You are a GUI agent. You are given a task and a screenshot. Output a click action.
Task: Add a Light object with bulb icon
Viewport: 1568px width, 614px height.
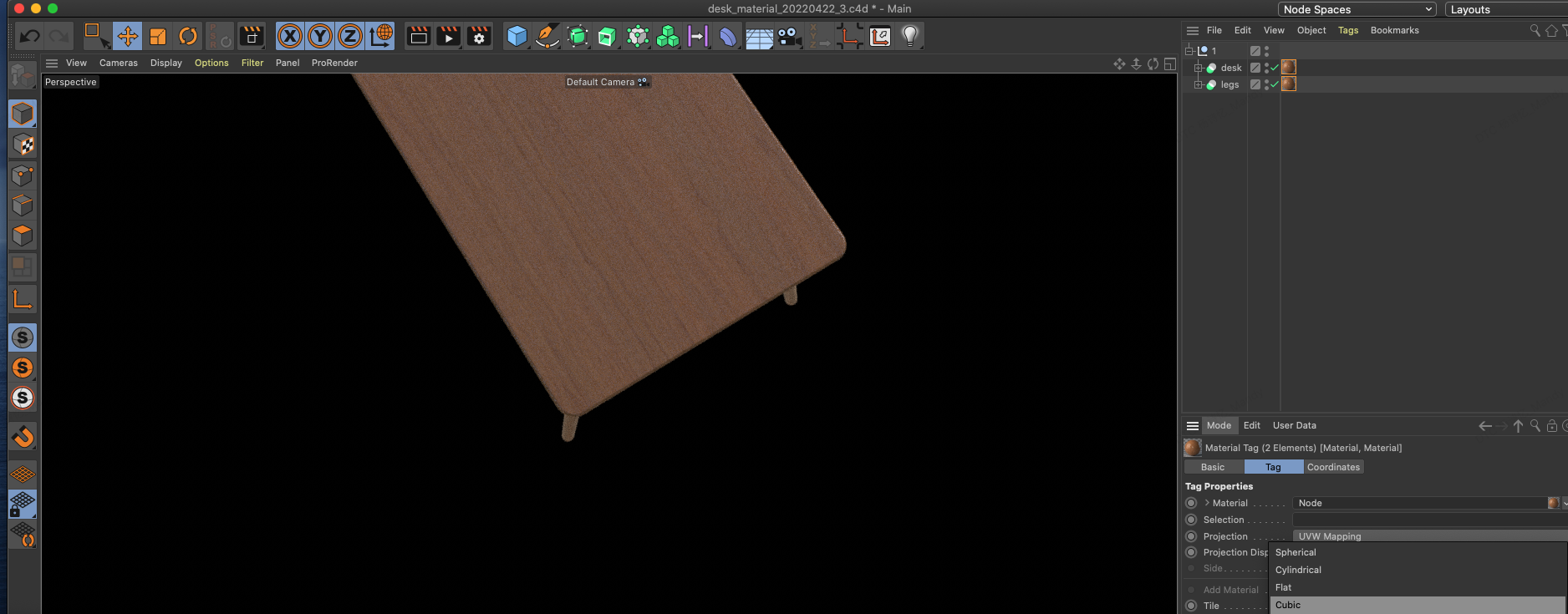910,36
